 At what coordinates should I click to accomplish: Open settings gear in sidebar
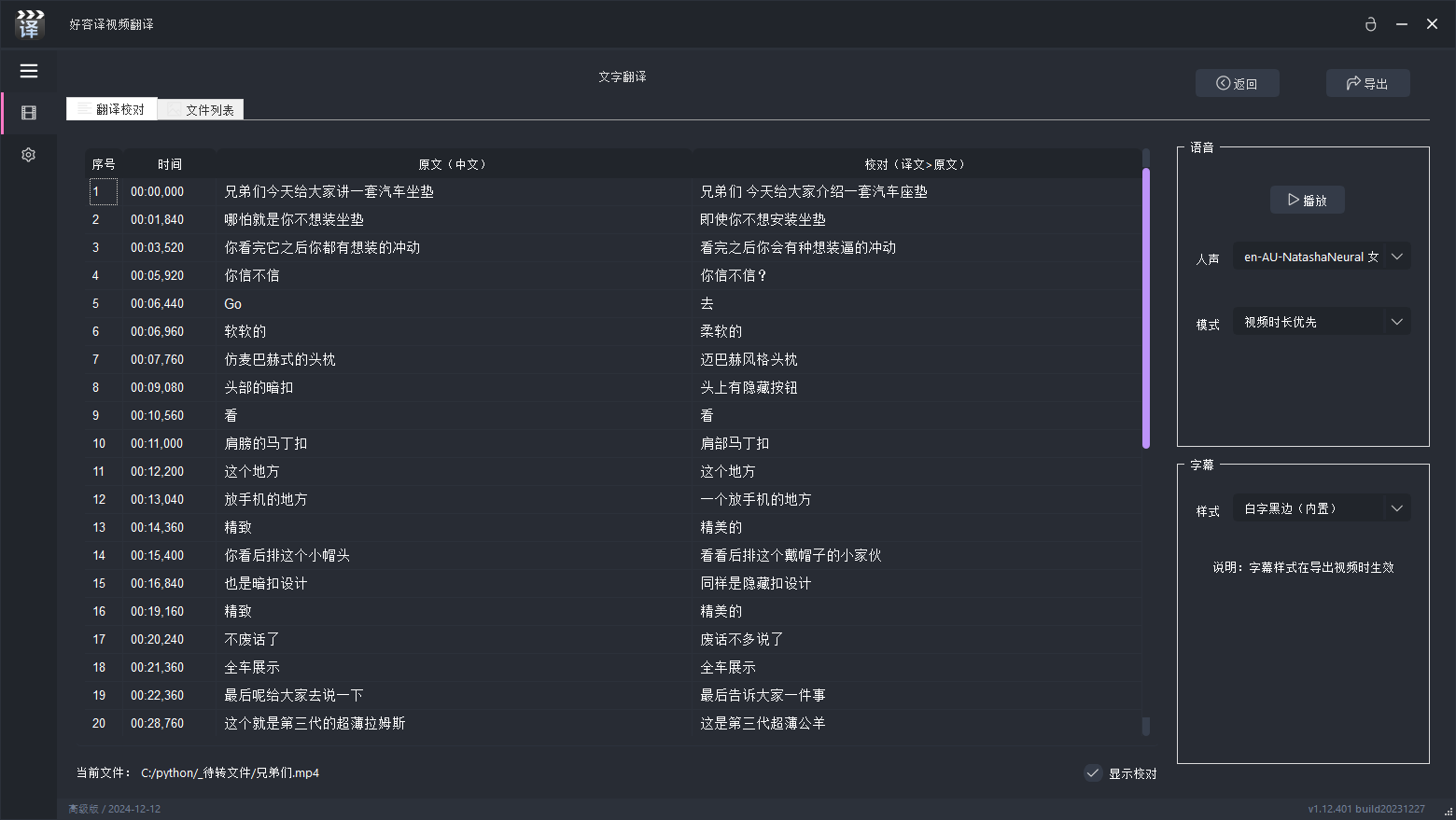tap(29, 155)
